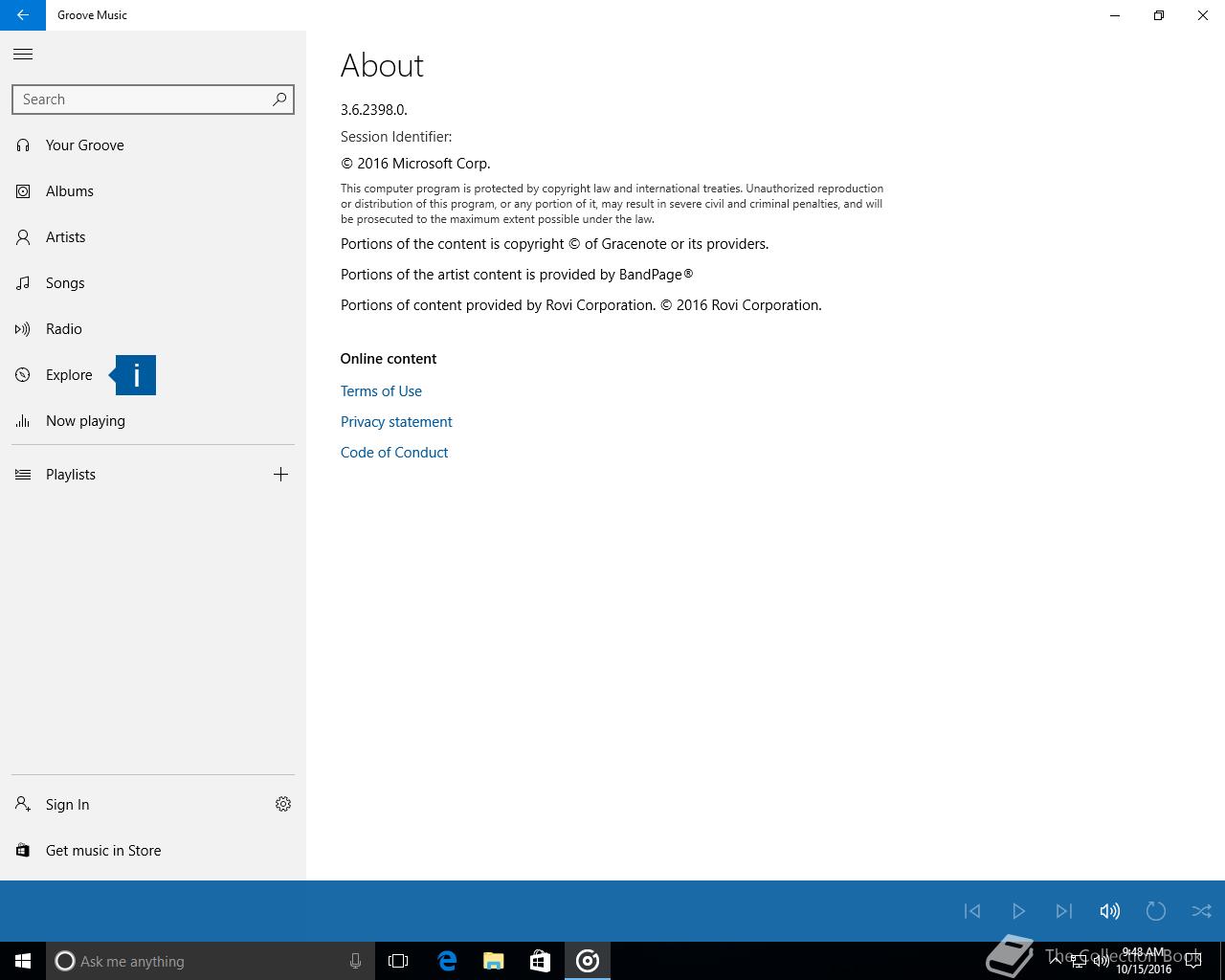1225x980 pixels.
Task: Toggle the hamburger navigation menu
Action: [x=23, y=55]
